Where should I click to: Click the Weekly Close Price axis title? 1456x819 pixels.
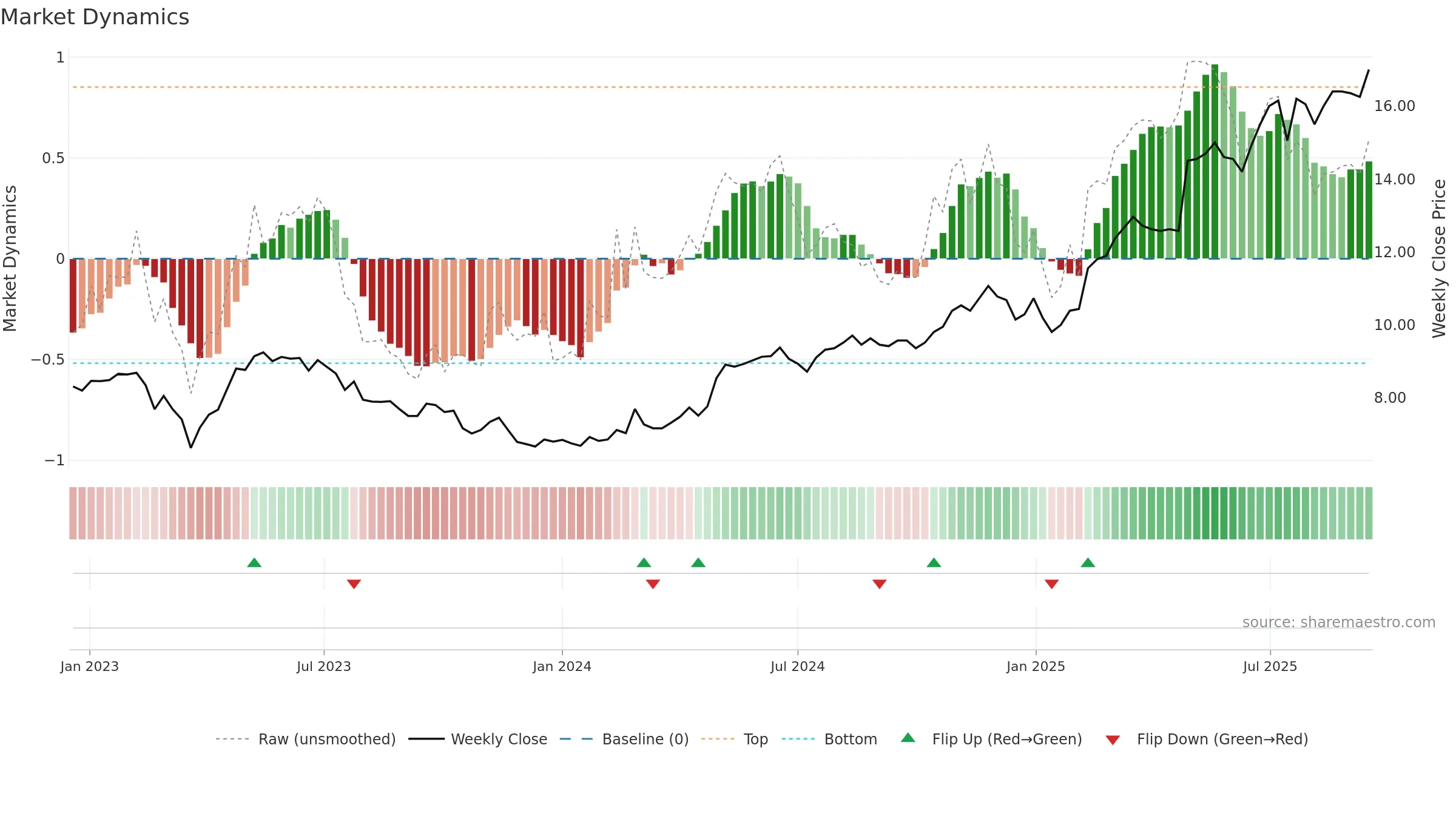tap(1439, 258)
